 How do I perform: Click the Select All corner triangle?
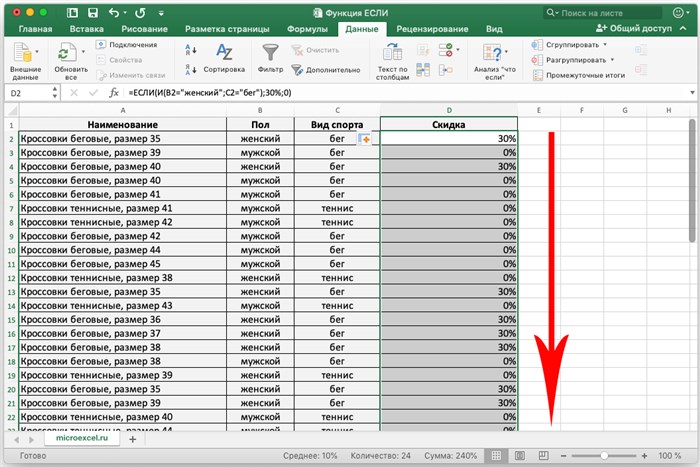[12, 110]
